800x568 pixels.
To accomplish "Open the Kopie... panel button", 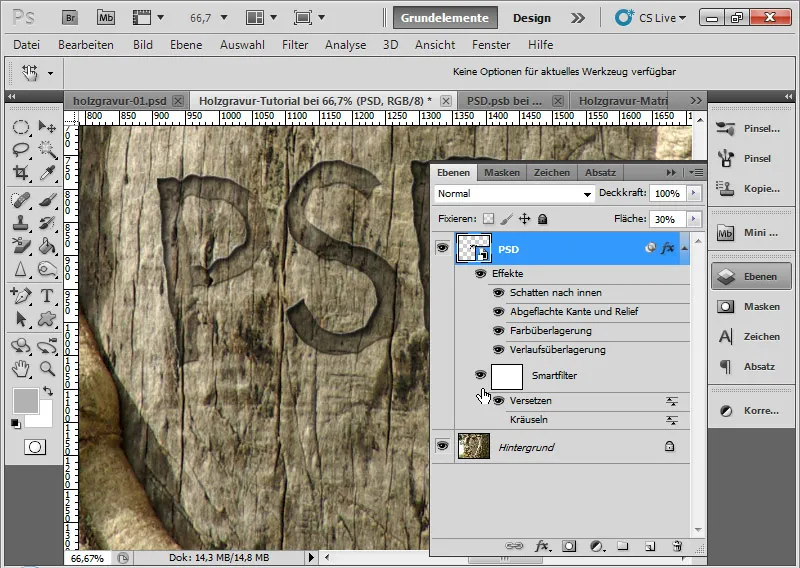I will [x=750, y=188].
